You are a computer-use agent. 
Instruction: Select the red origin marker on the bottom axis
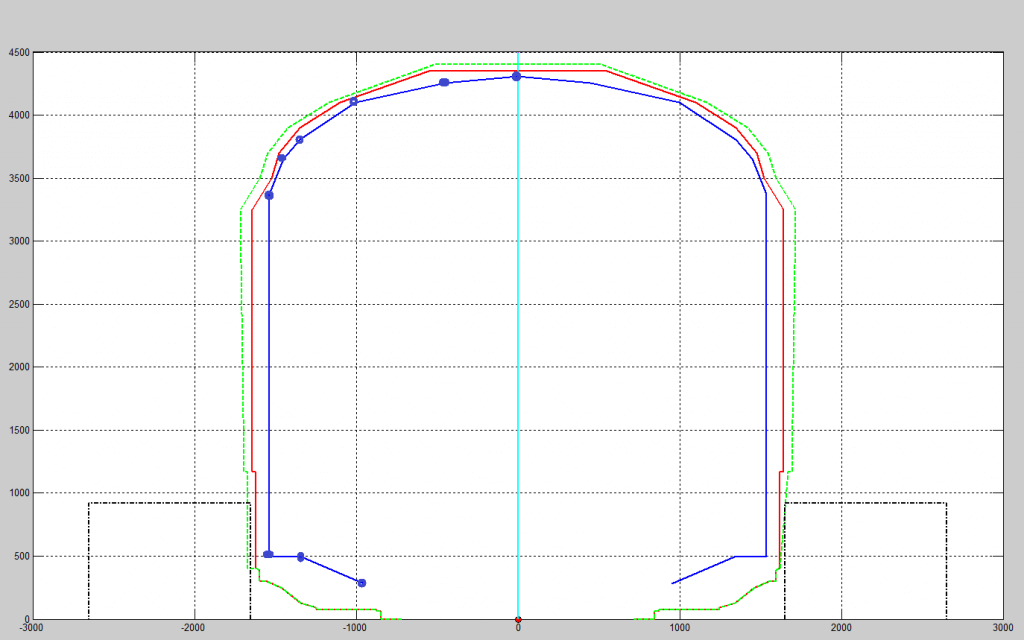coord(517,620)
